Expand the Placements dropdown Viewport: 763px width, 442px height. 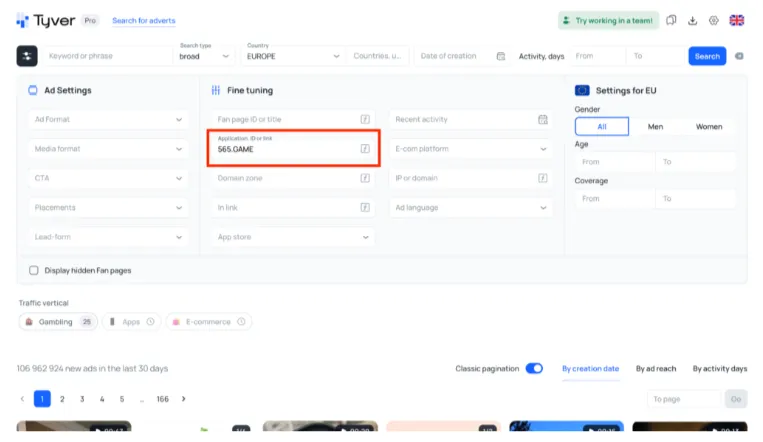pyautogui.click(x=108, y=207)
